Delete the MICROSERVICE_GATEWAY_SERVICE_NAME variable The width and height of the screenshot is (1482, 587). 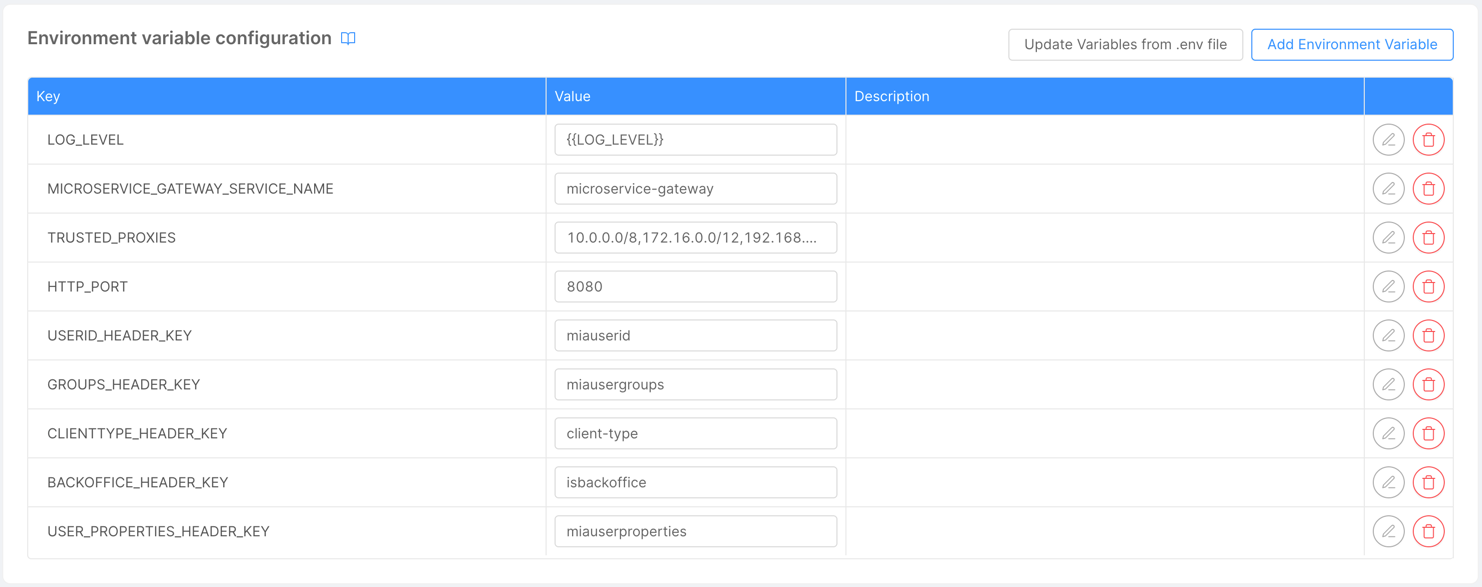1428,188
